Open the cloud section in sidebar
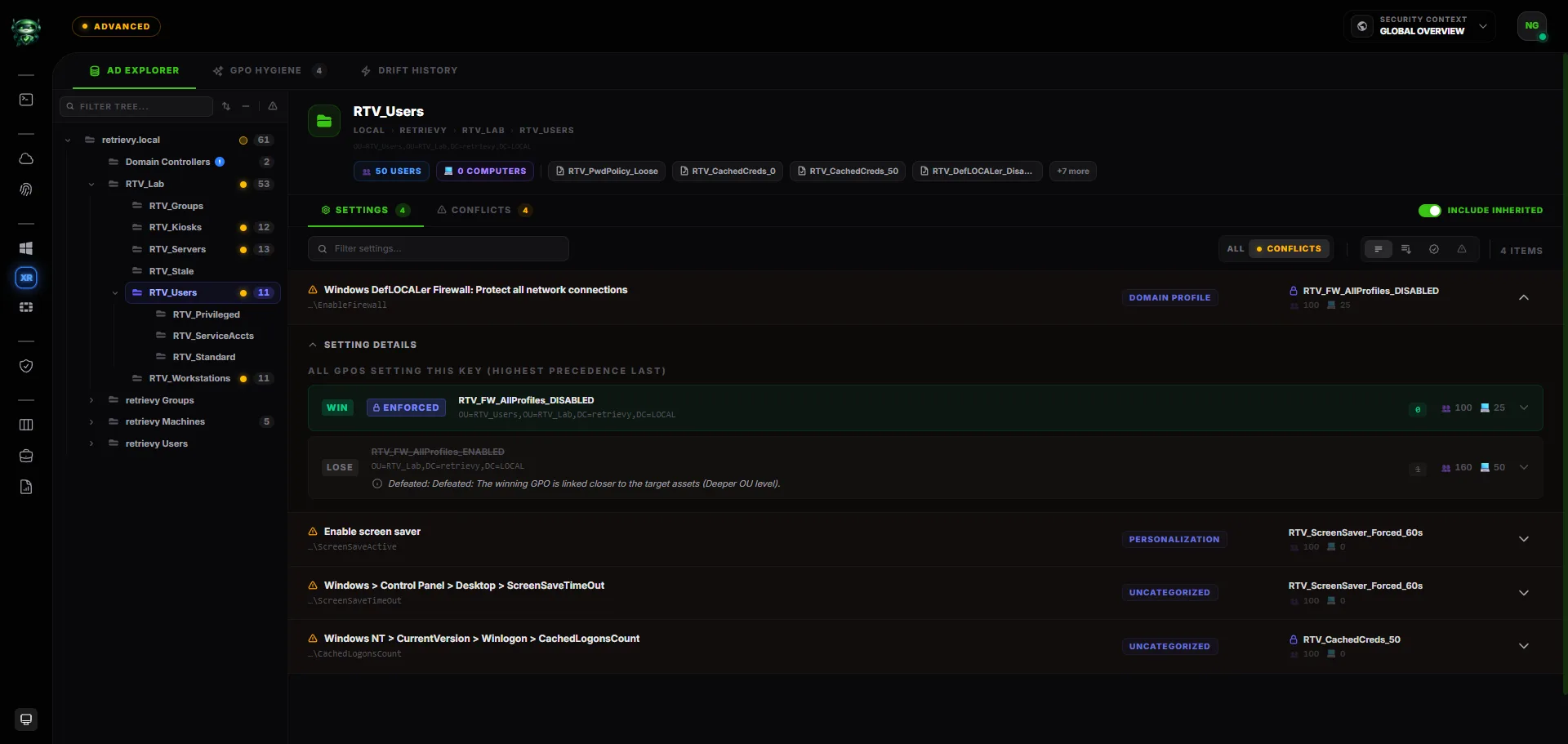 point(26,158)
